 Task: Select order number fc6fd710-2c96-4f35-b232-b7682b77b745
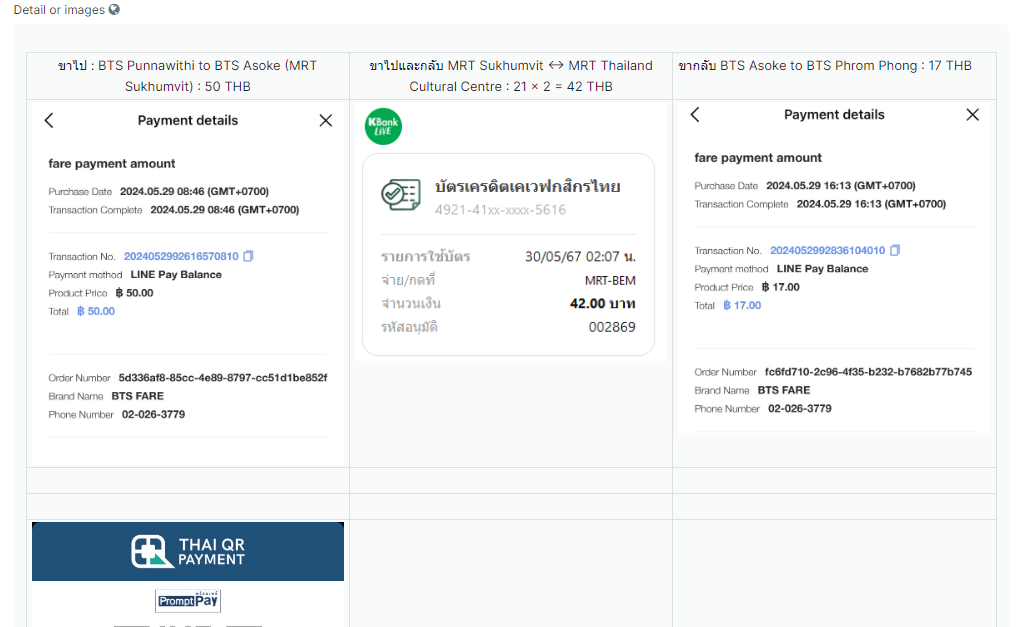(868, 372)
